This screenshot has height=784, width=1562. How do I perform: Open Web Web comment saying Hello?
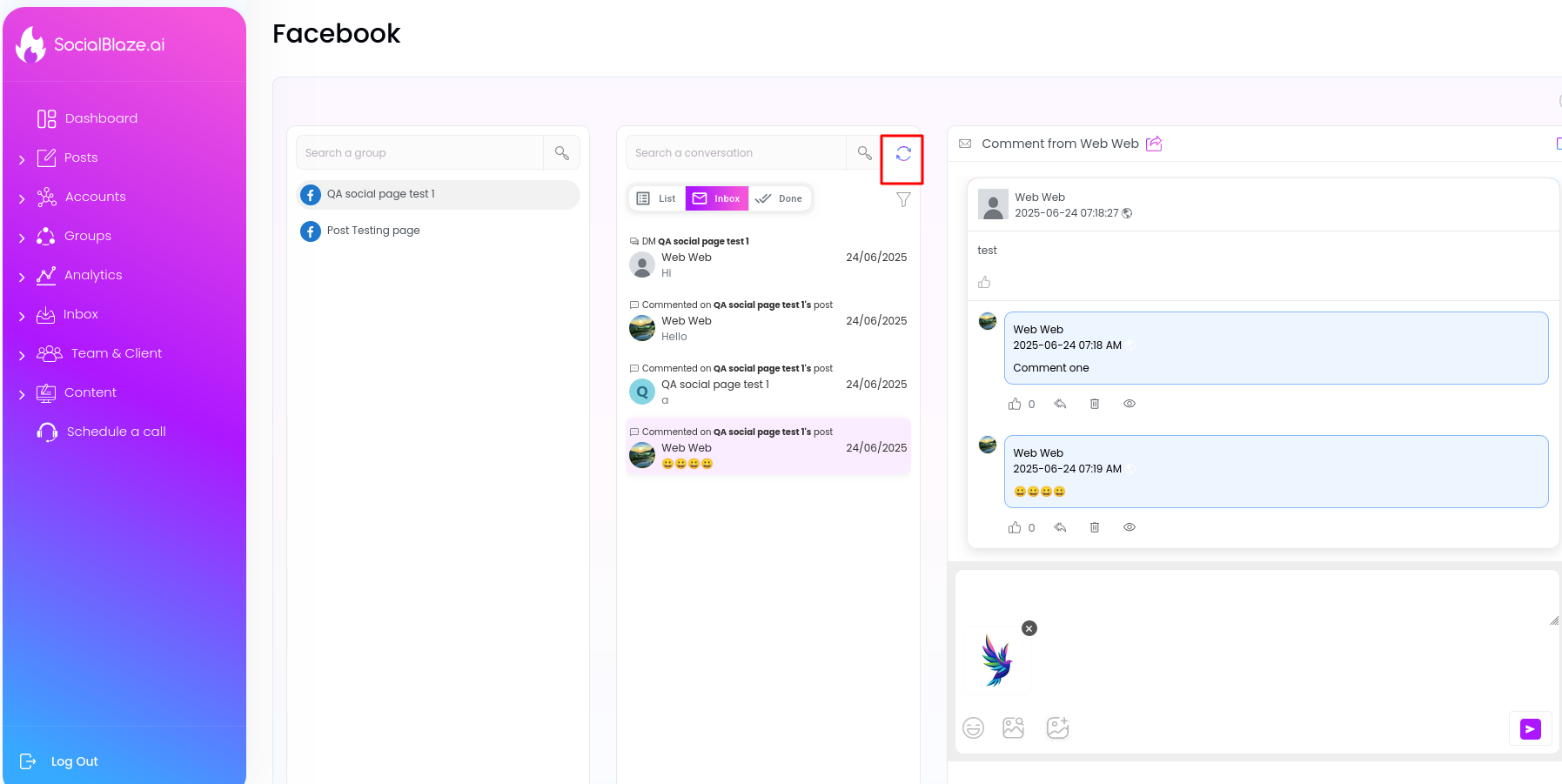point(768,321)
